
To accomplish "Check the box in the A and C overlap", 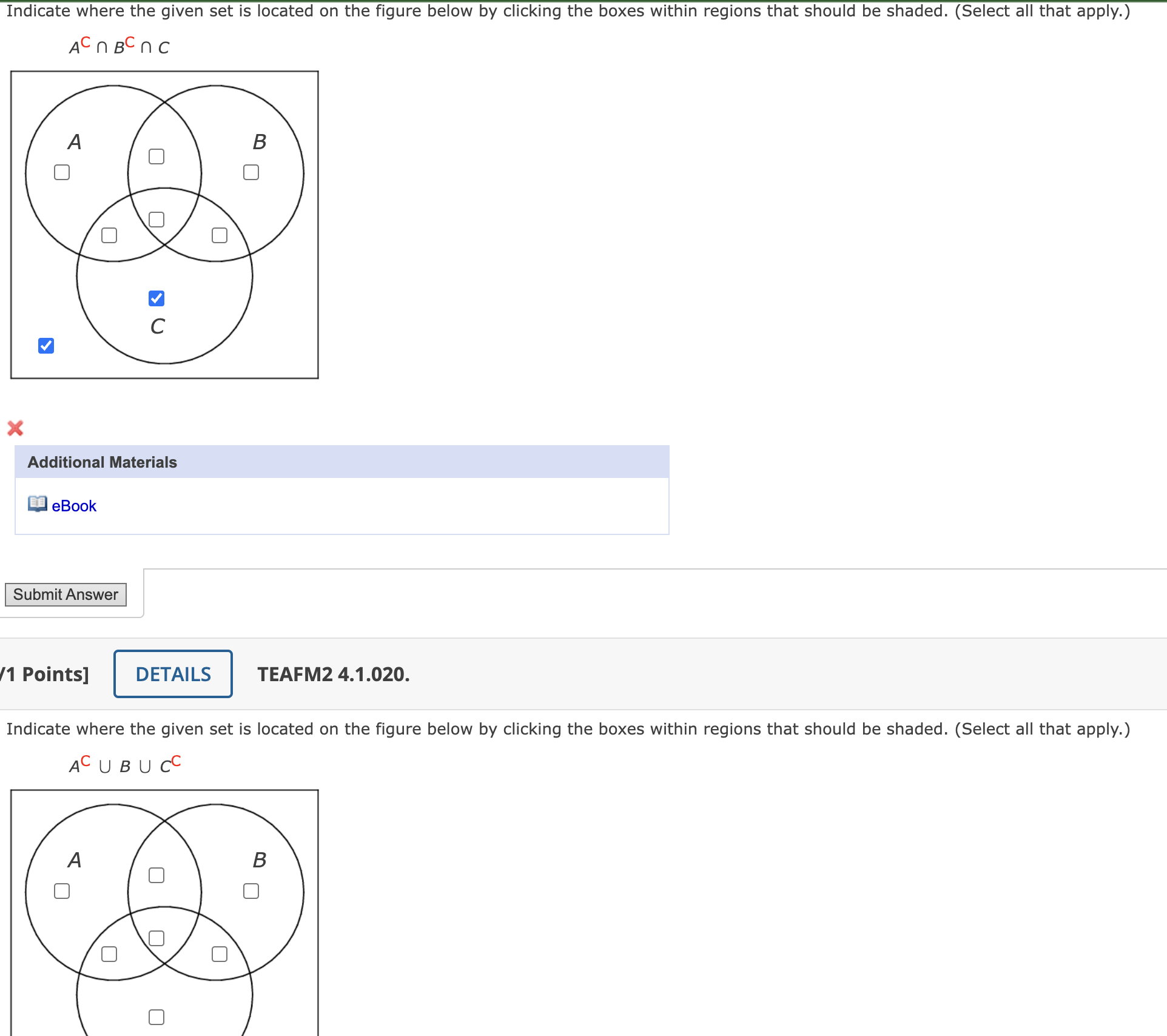I will [109, 234].
